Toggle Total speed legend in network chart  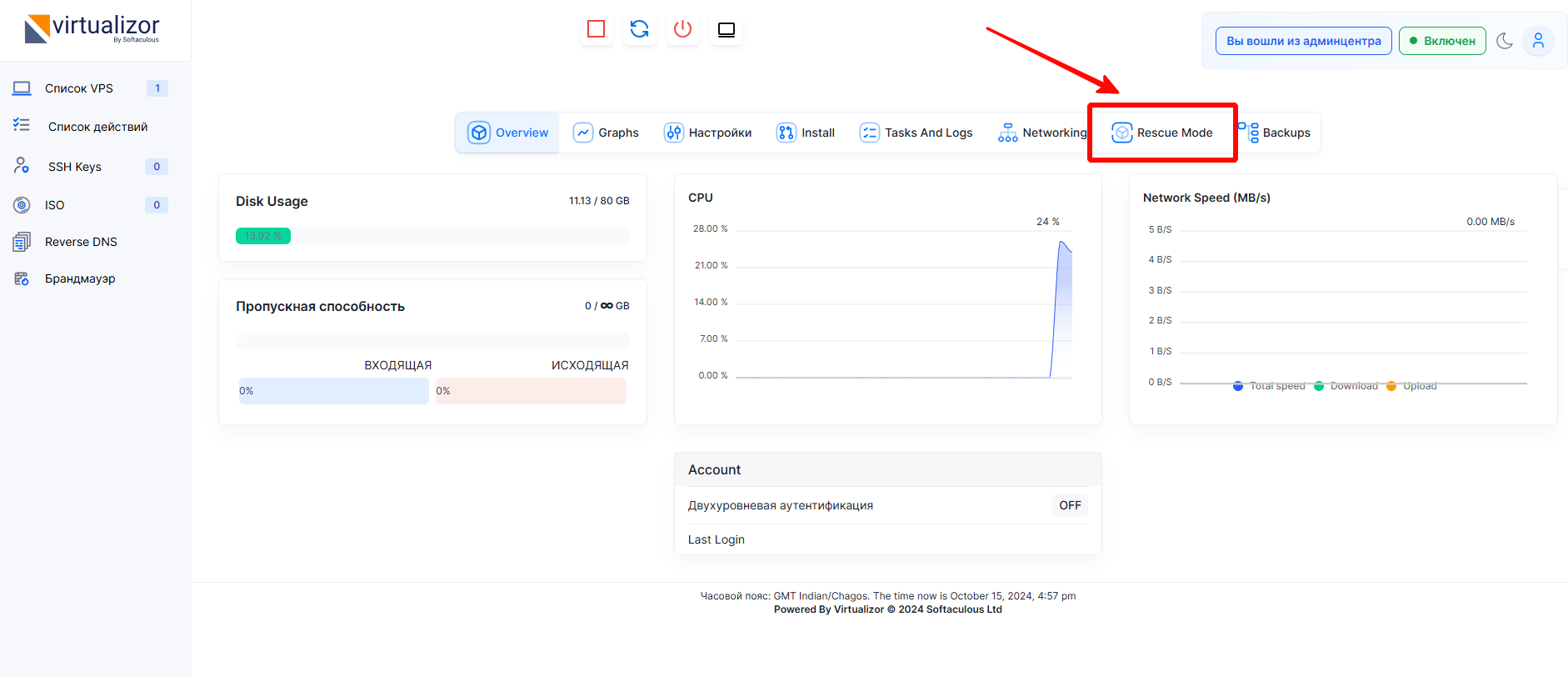point(1269,386)
